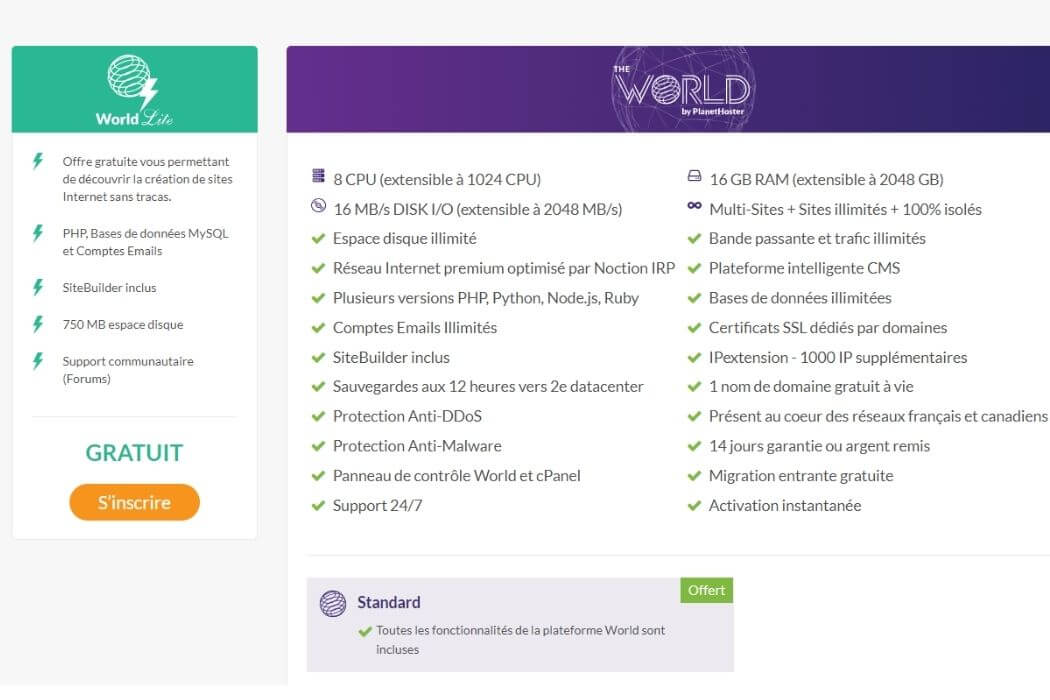
Task: Click checkmark beside Plateforme intelligente CMS
Action: tap(694, 268)
